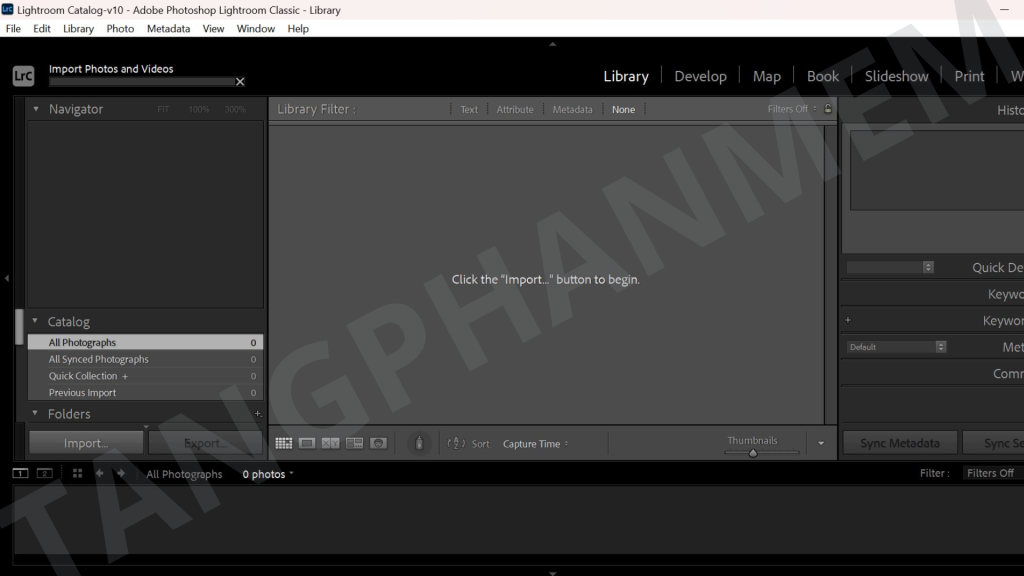Screen dimensions: 1024x576
Task: Switch to Loupe view
Action: [x=307, y=443]
